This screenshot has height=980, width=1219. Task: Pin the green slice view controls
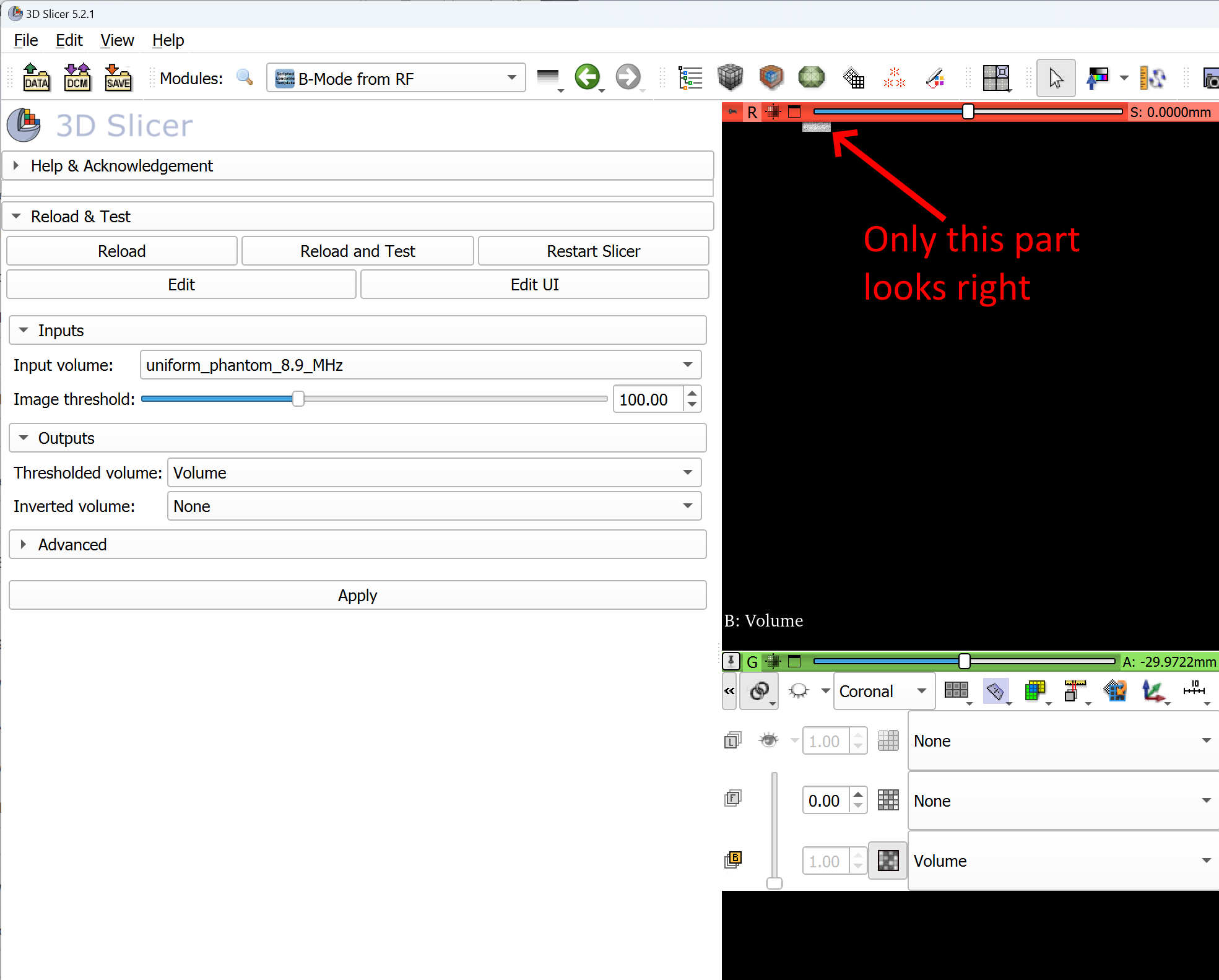click(x=731, y=661)
